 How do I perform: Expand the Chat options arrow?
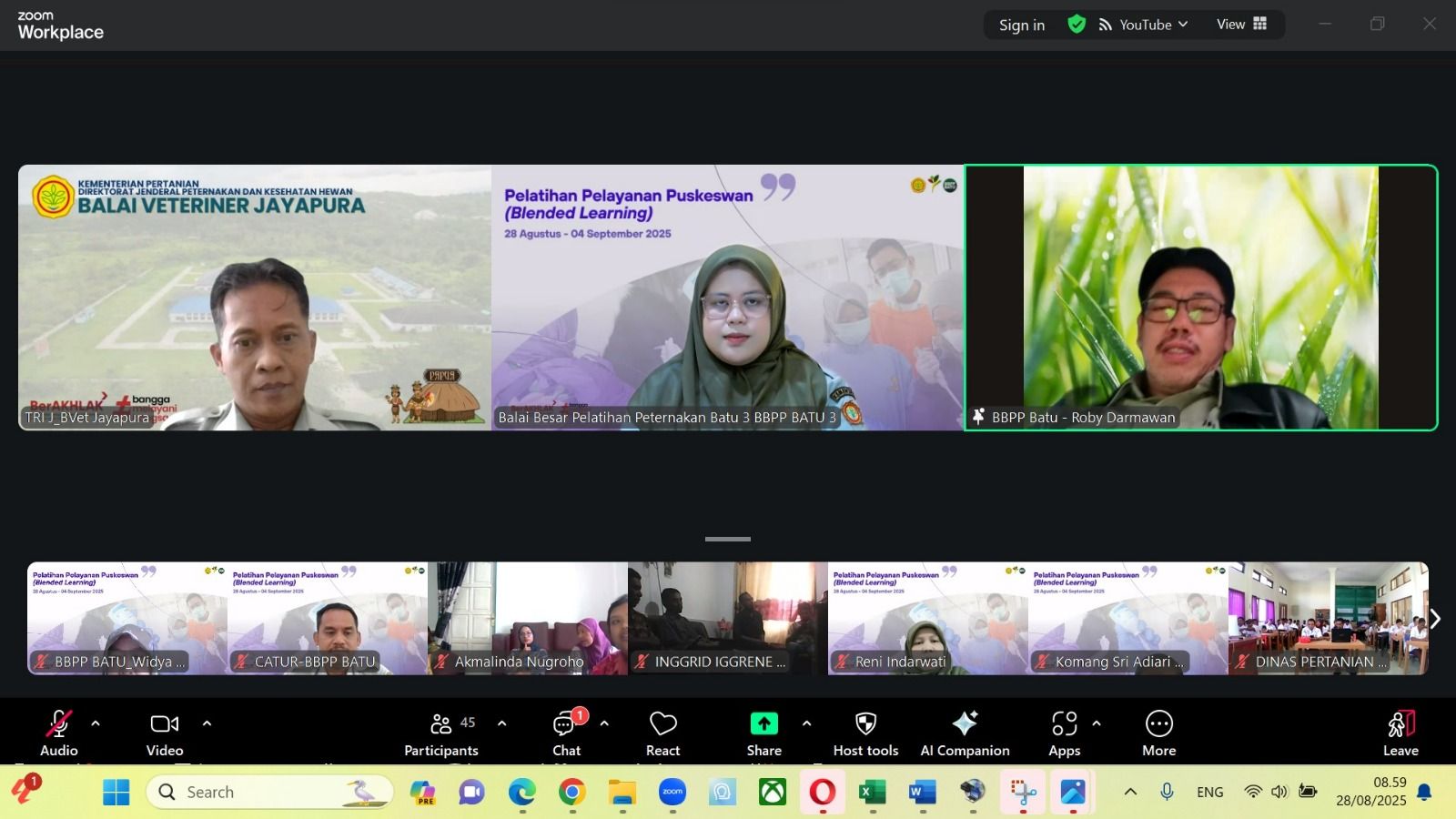coord(604,723)
